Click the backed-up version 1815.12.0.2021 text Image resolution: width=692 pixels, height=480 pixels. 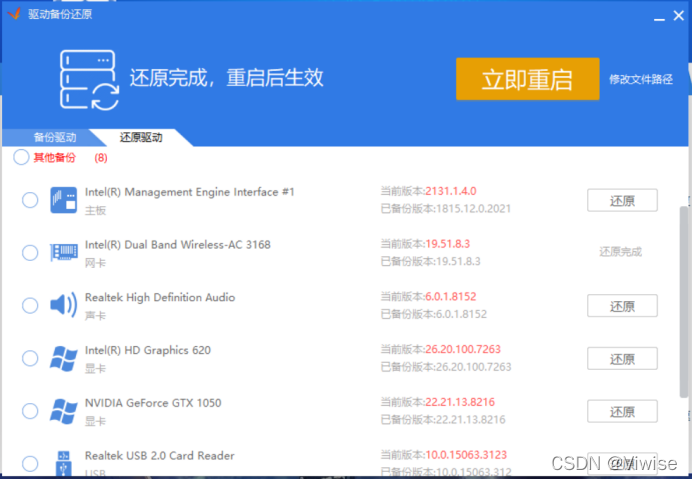tap(473, 208)
